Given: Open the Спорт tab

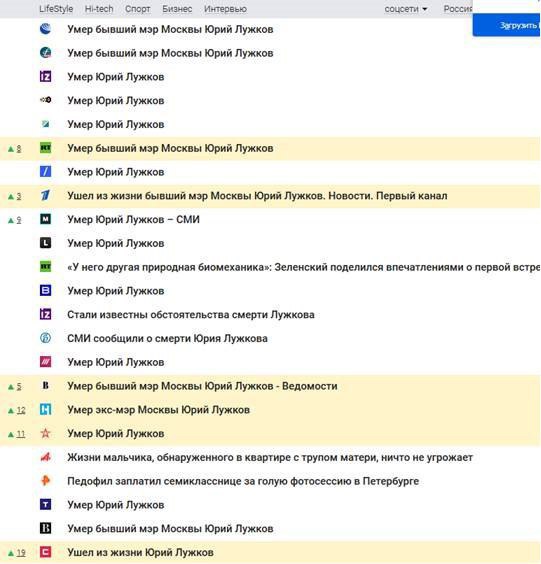Looking at the screenshot, I should point(137,9).
